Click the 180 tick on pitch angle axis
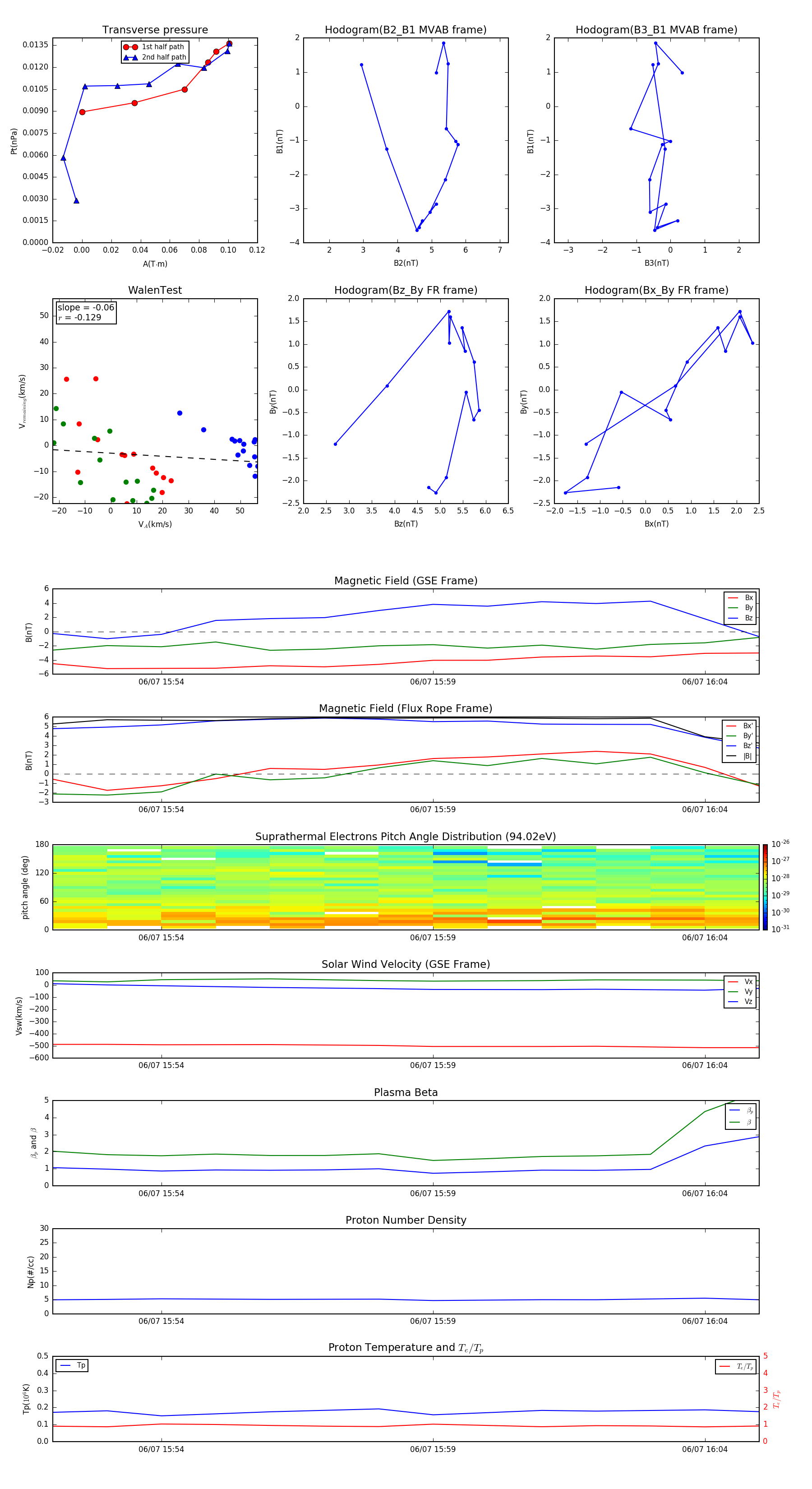 42,845
